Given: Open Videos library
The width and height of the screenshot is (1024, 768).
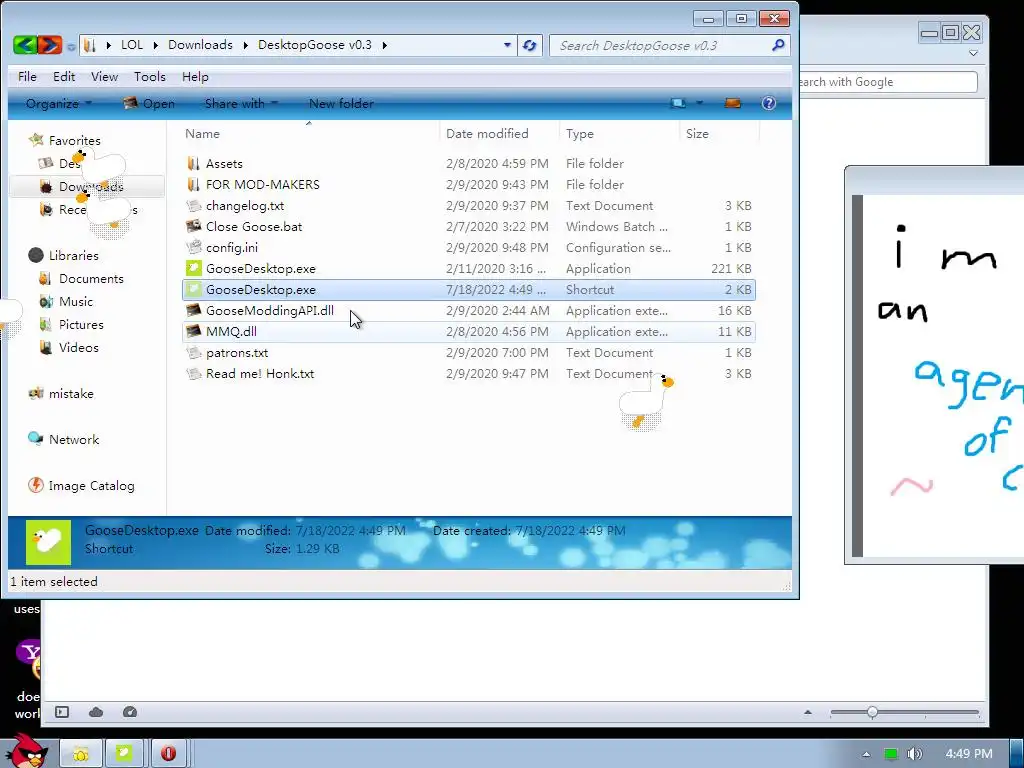Looking at the screenshot, I should click(x=78, y=347).
